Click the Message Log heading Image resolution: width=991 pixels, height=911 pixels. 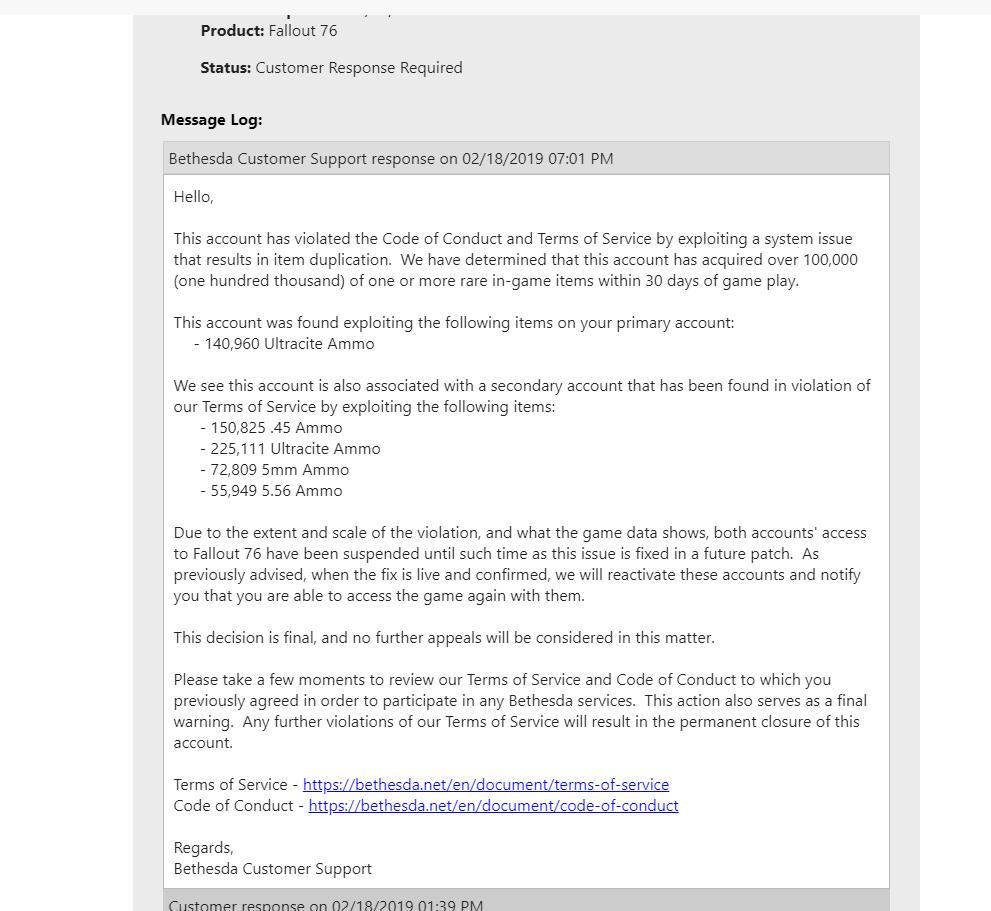tap(211, 120)
